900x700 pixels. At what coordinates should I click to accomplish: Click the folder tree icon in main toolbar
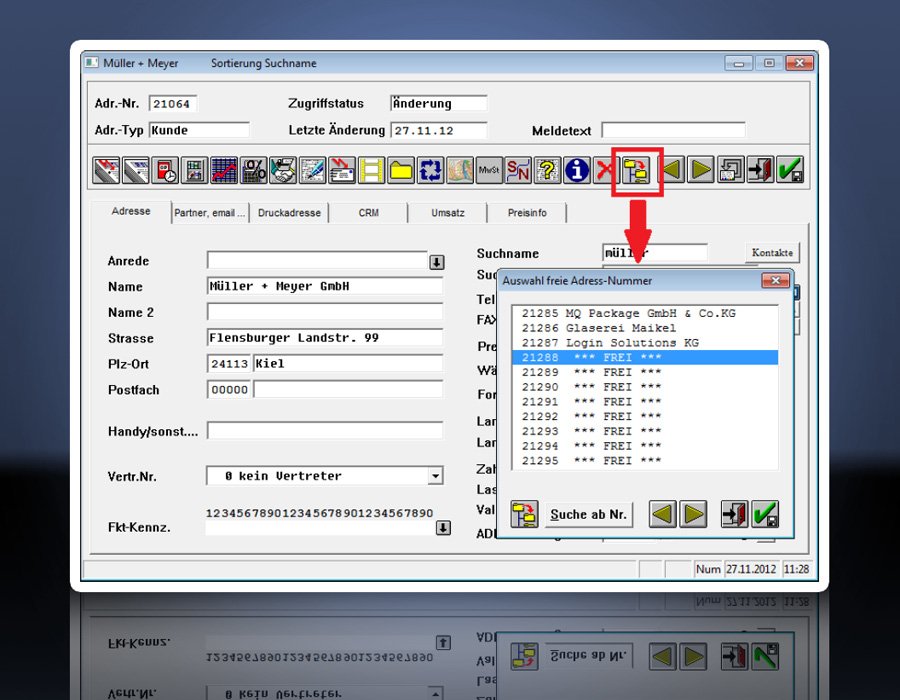click(x=637, y=170)
